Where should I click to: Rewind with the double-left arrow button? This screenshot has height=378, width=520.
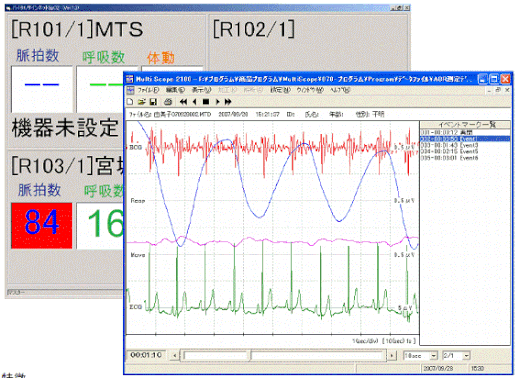(183, 102)
